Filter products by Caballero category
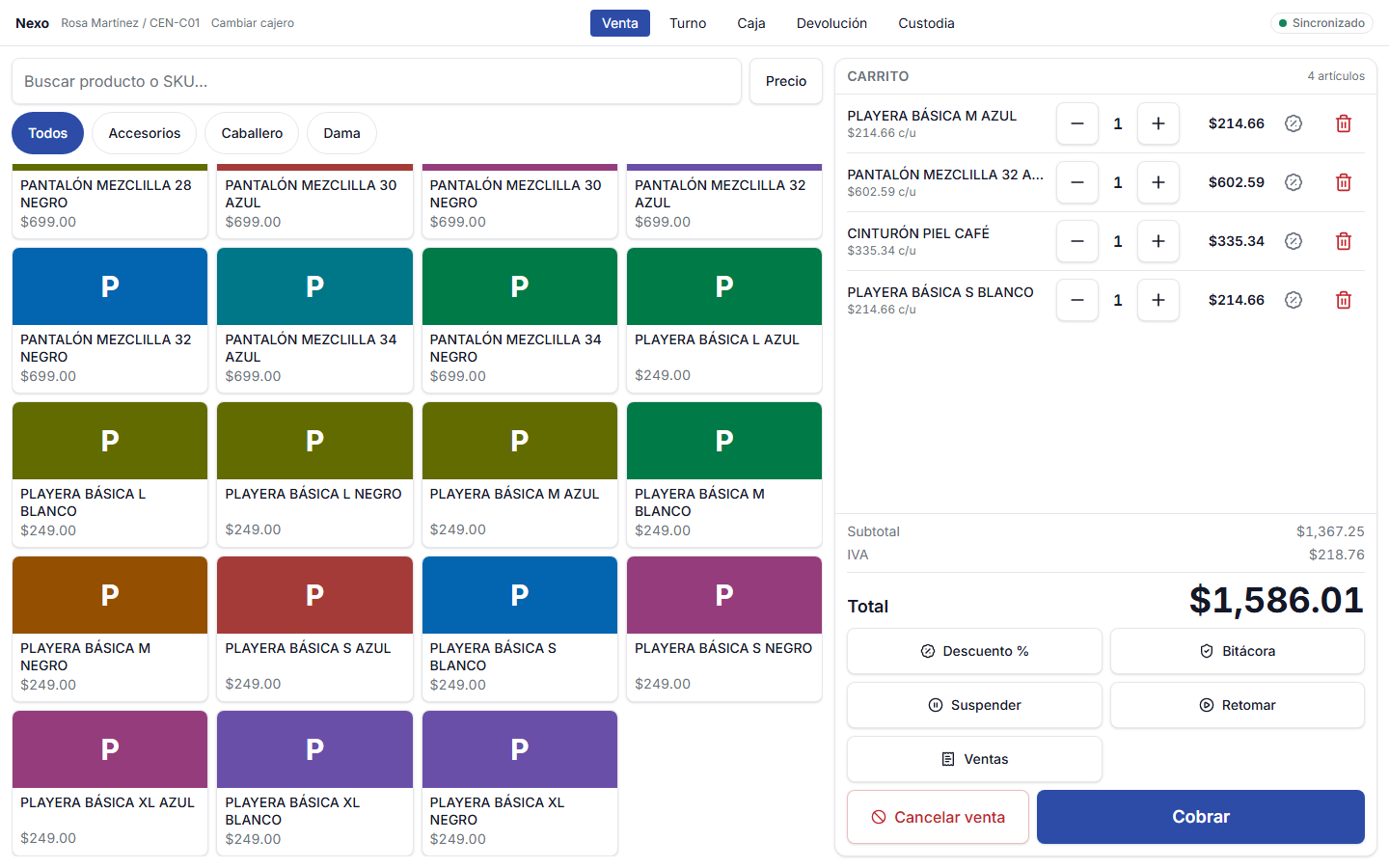This screenshot has width=1389, height=868. (x=252, y=133)
